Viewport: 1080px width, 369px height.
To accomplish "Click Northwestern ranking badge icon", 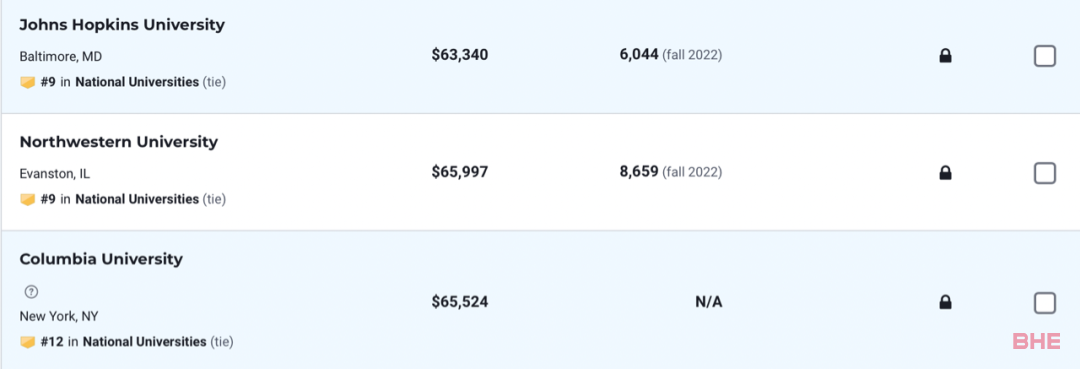I will coord(28,200).
